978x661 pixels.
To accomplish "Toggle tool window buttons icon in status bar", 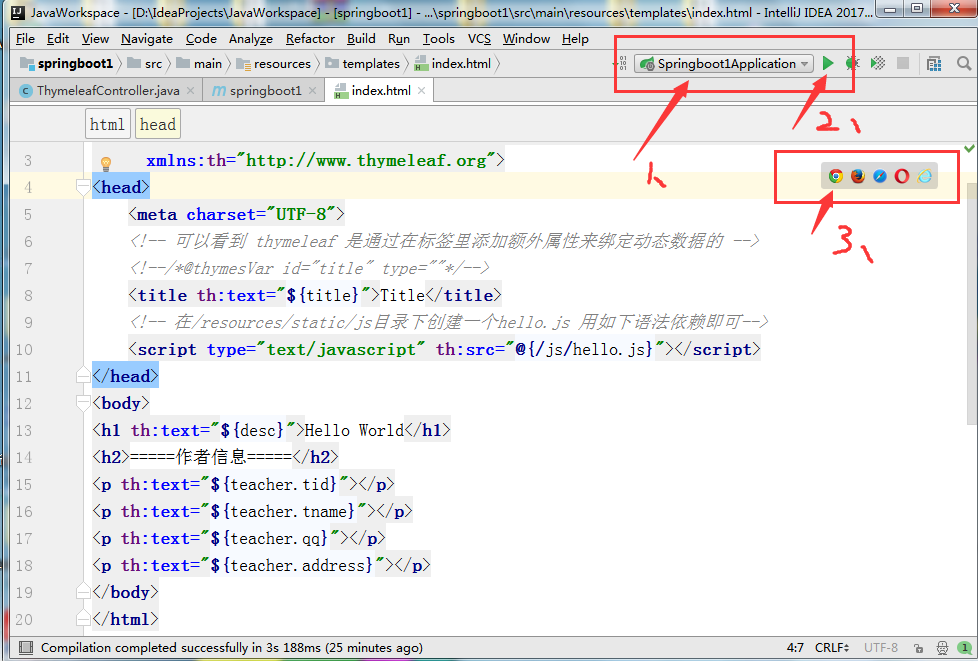I will coord(26,647).
